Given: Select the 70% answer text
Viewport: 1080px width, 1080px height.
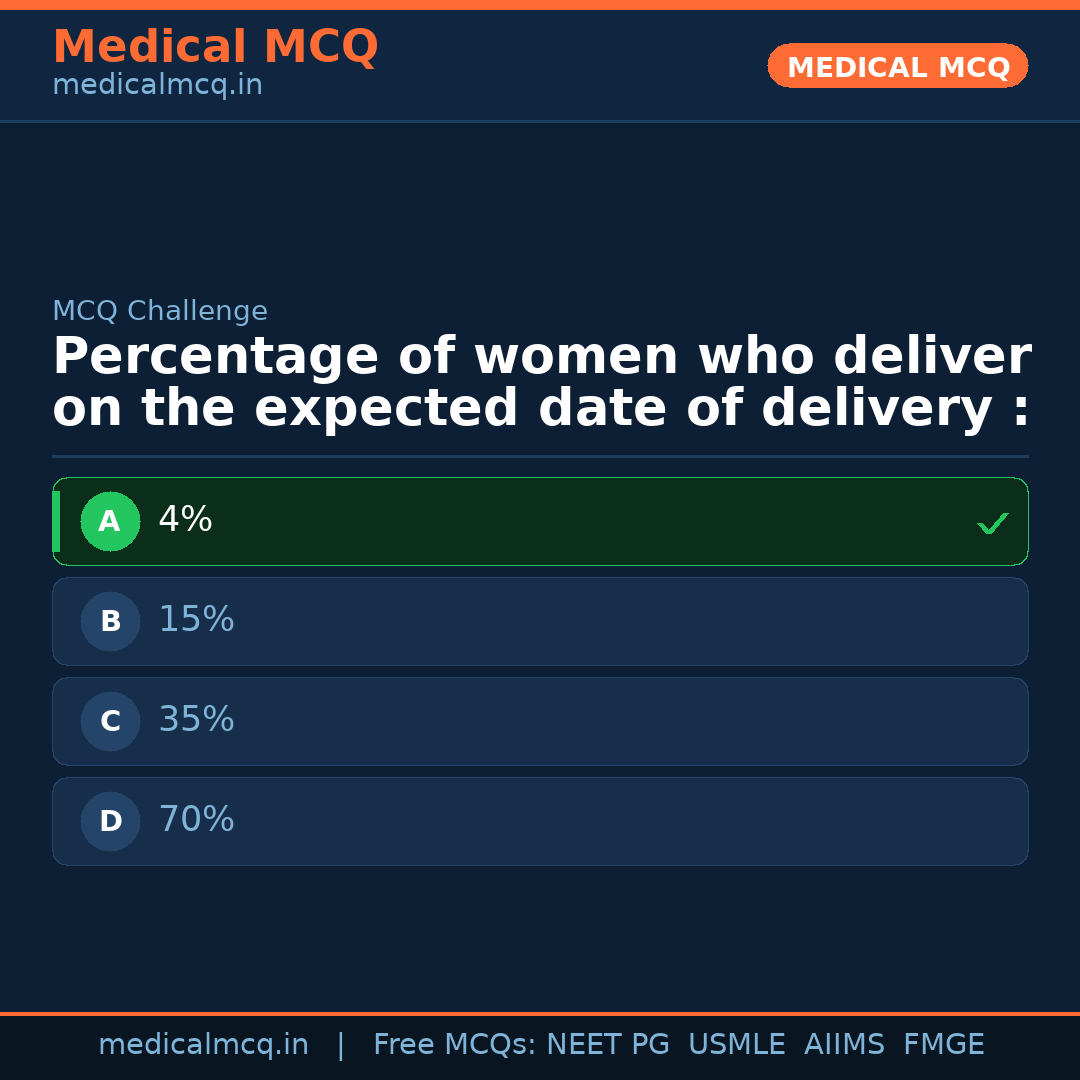Looking at the screenshot, I should click(196, 820).
